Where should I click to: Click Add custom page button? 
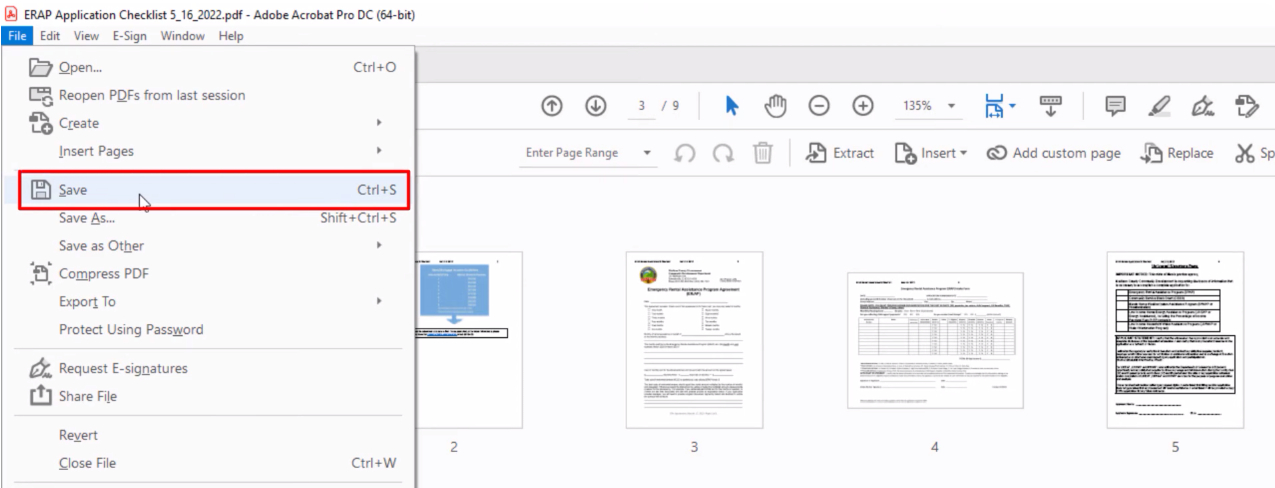pyautogui.click(x=1053, y=153)
